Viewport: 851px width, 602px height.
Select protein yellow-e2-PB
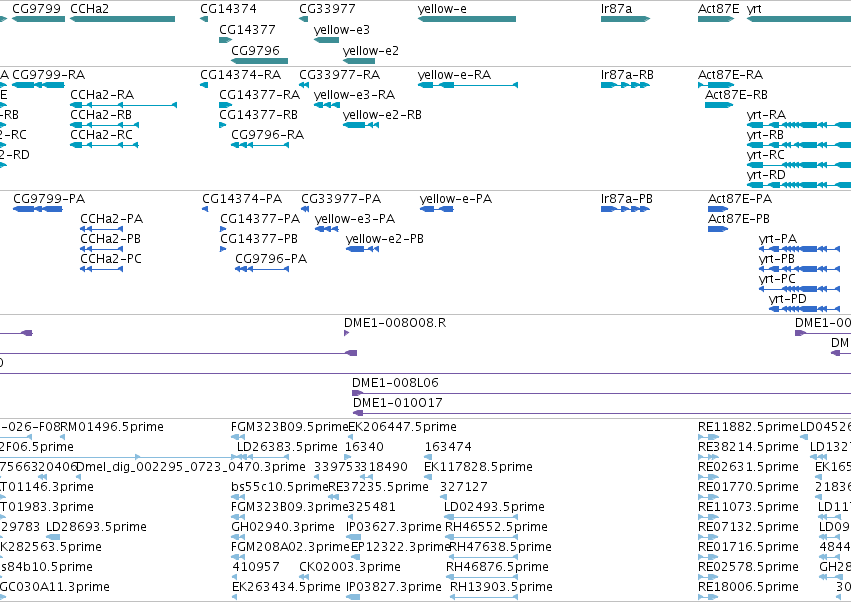click(x=362, y=249)
